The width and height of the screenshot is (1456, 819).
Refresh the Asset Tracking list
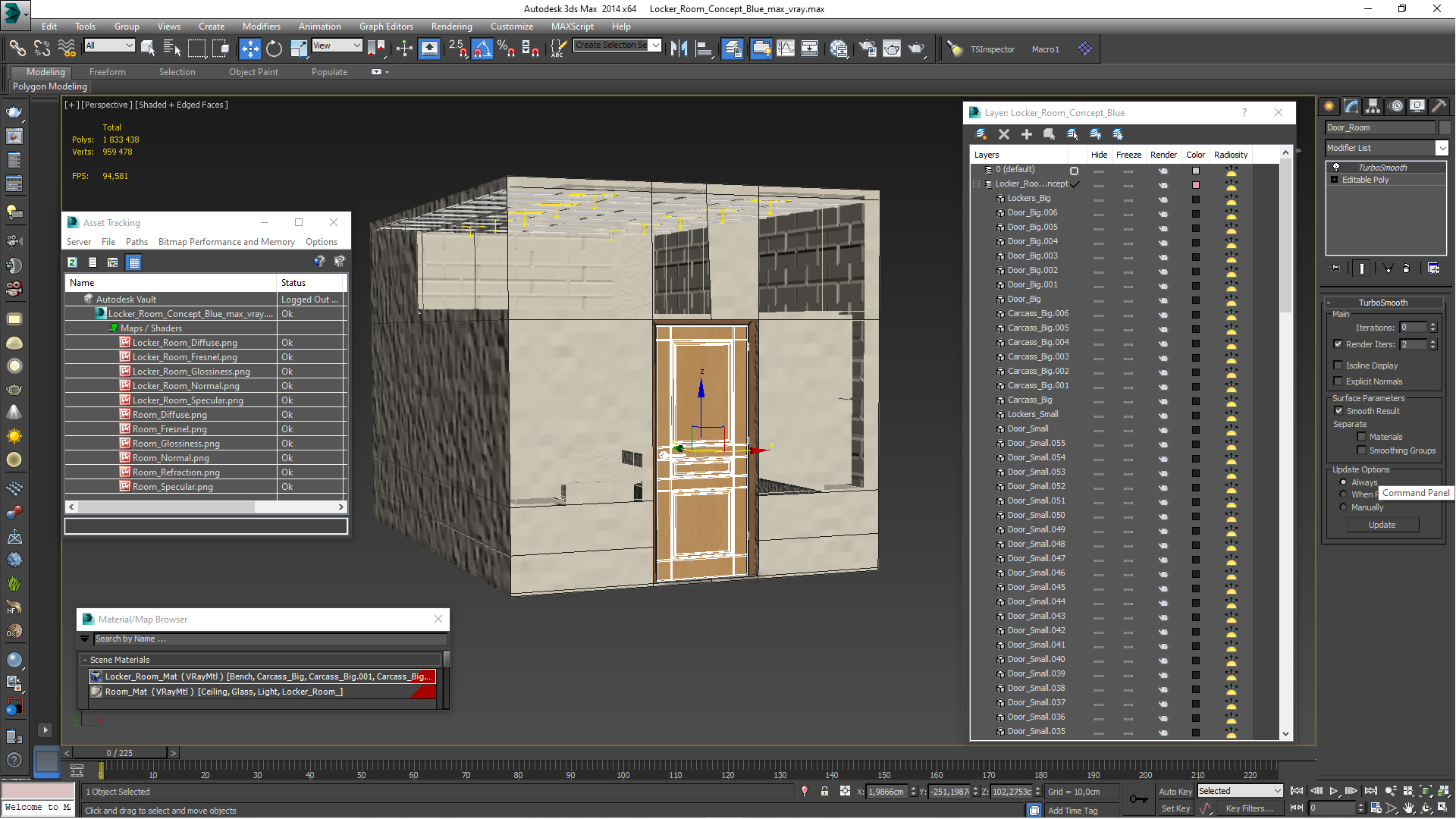tap(72, 262)
